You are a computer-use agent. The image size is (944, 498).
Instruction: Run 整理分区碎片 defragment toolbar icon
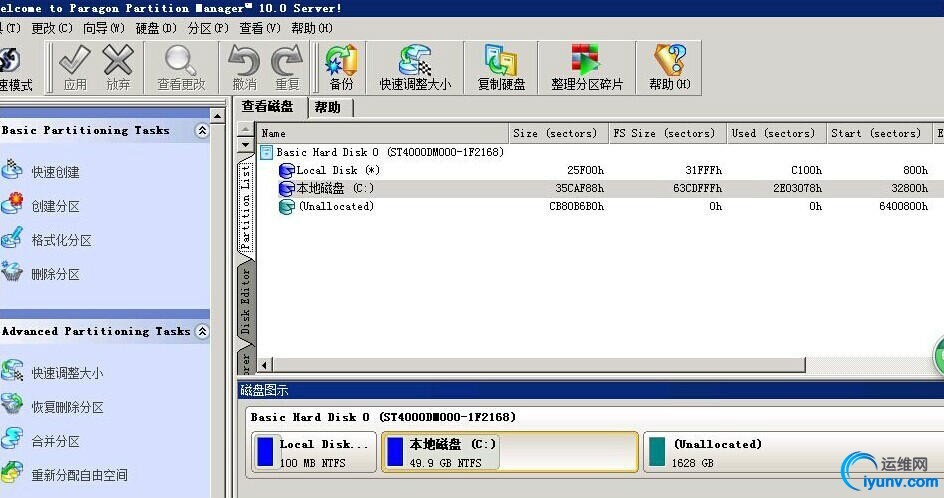(x=586, y=60)
